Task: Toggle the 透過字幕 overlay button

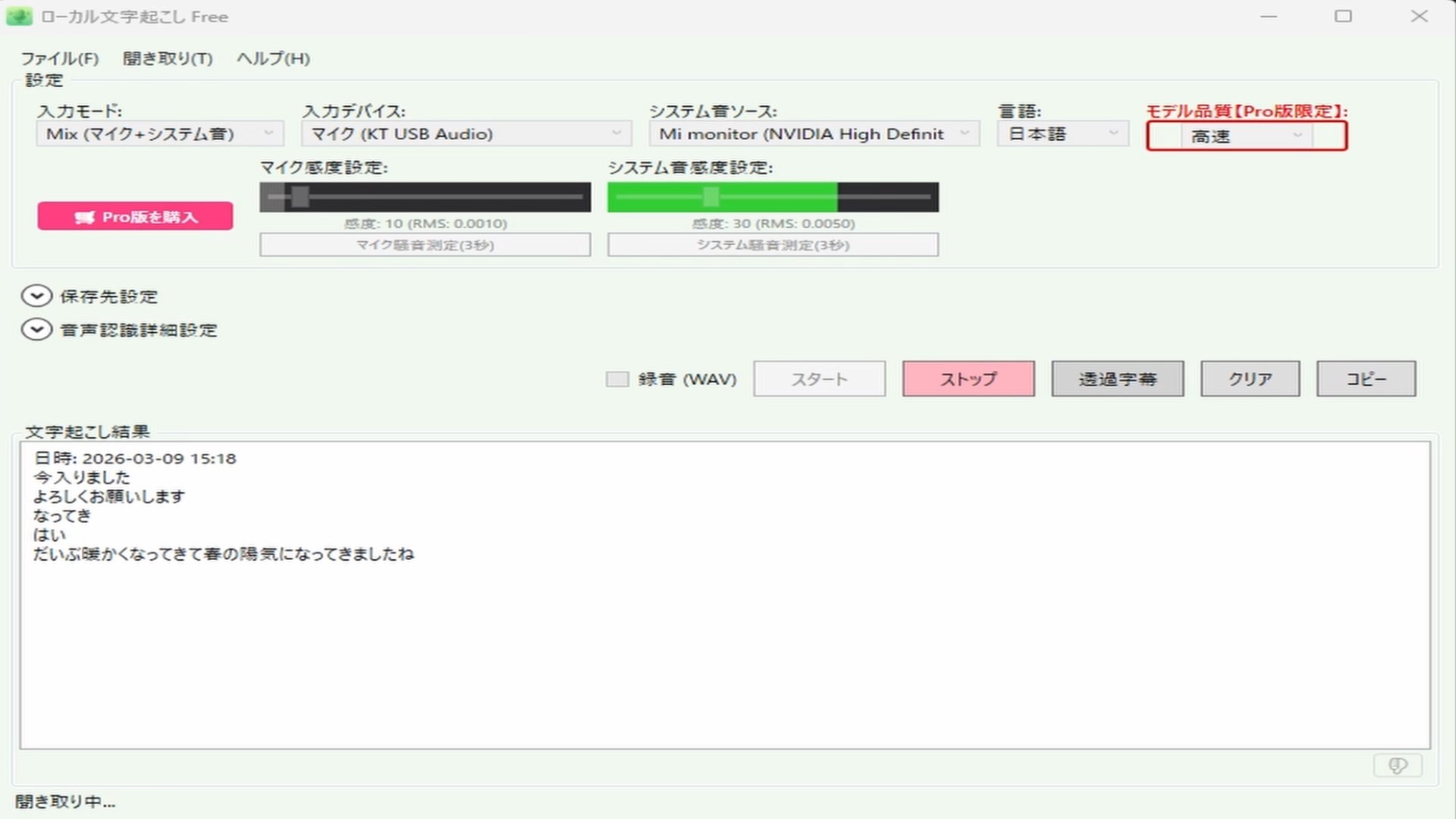Action: [1117, 378]
